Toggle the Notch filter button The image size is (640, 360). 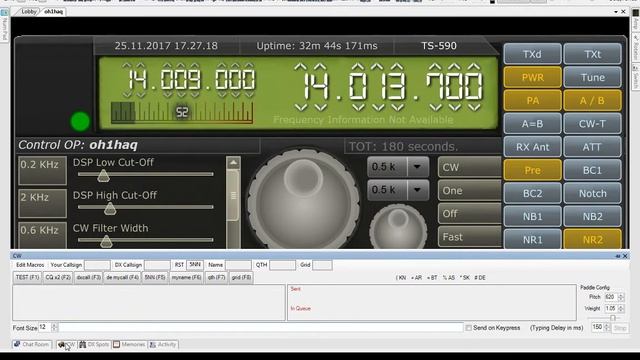[592, 193]
